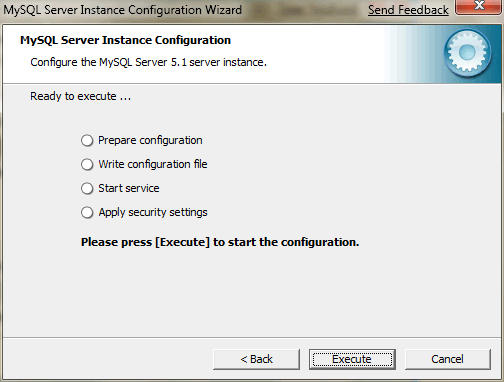
Task: Click the Write configuration file status circle
Action: pos(87,164)
